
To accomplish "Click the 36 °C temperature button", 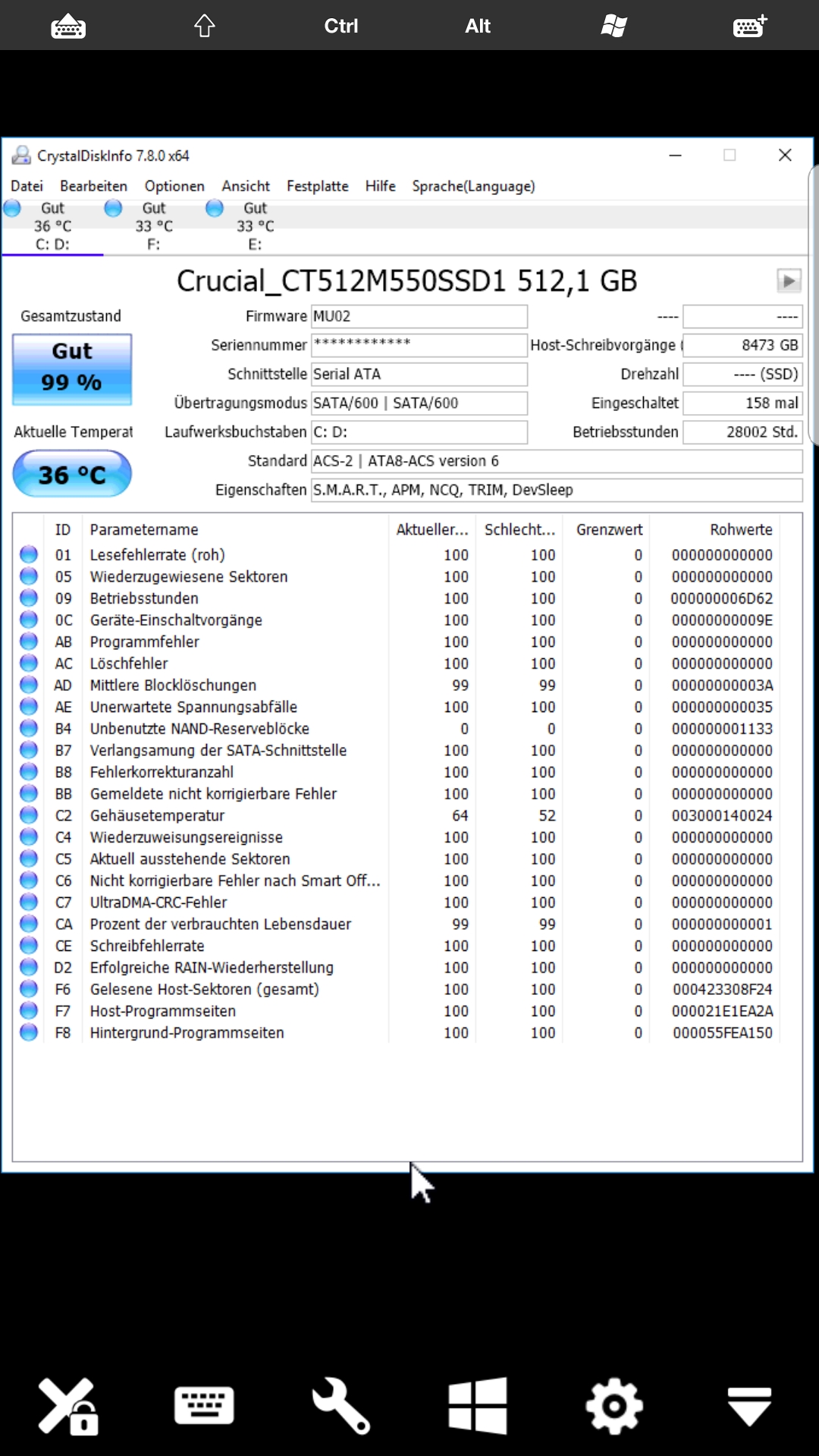I will (72, 474).
